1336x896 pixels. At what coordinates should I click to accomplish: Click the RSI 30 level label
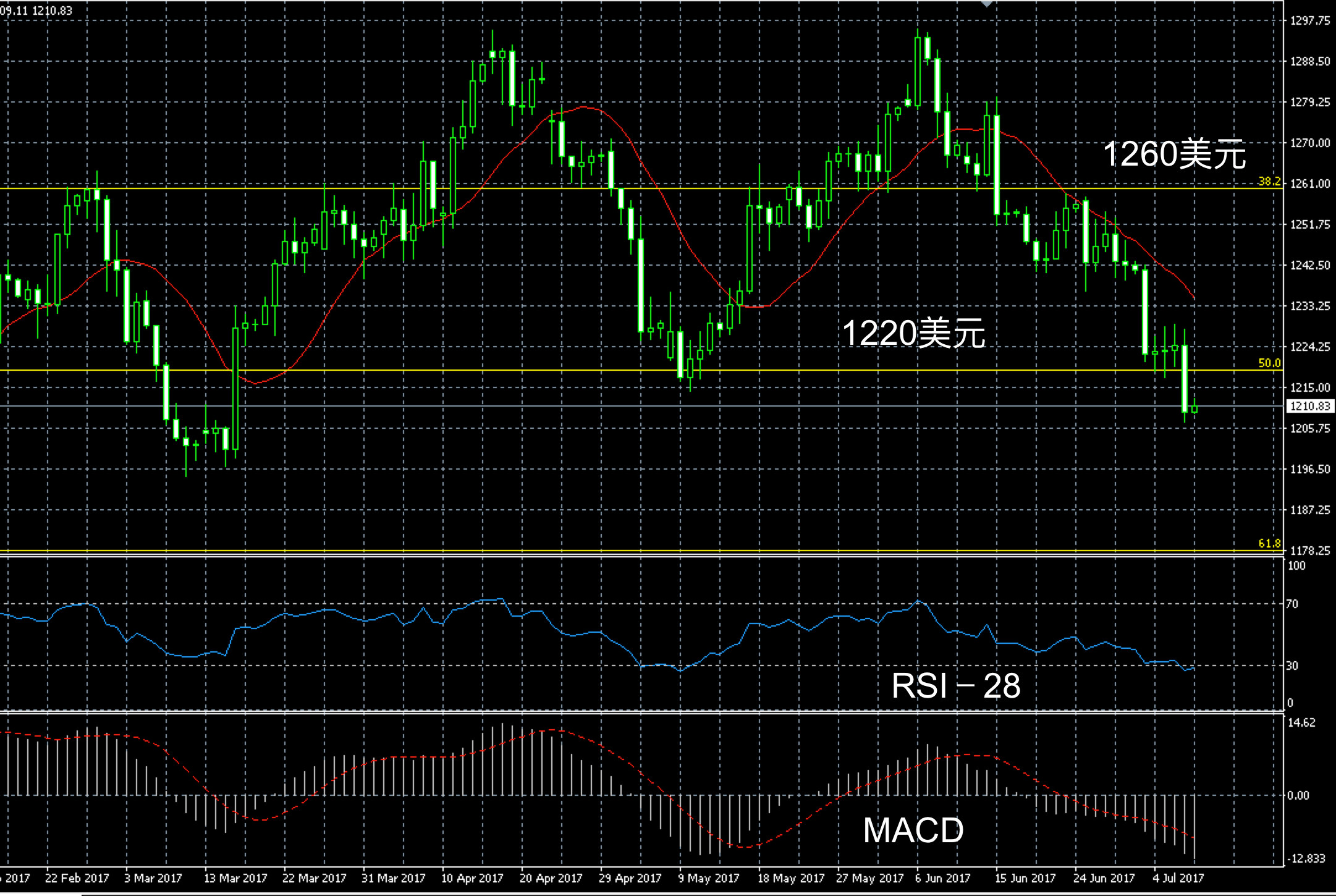coord(1292,666)
